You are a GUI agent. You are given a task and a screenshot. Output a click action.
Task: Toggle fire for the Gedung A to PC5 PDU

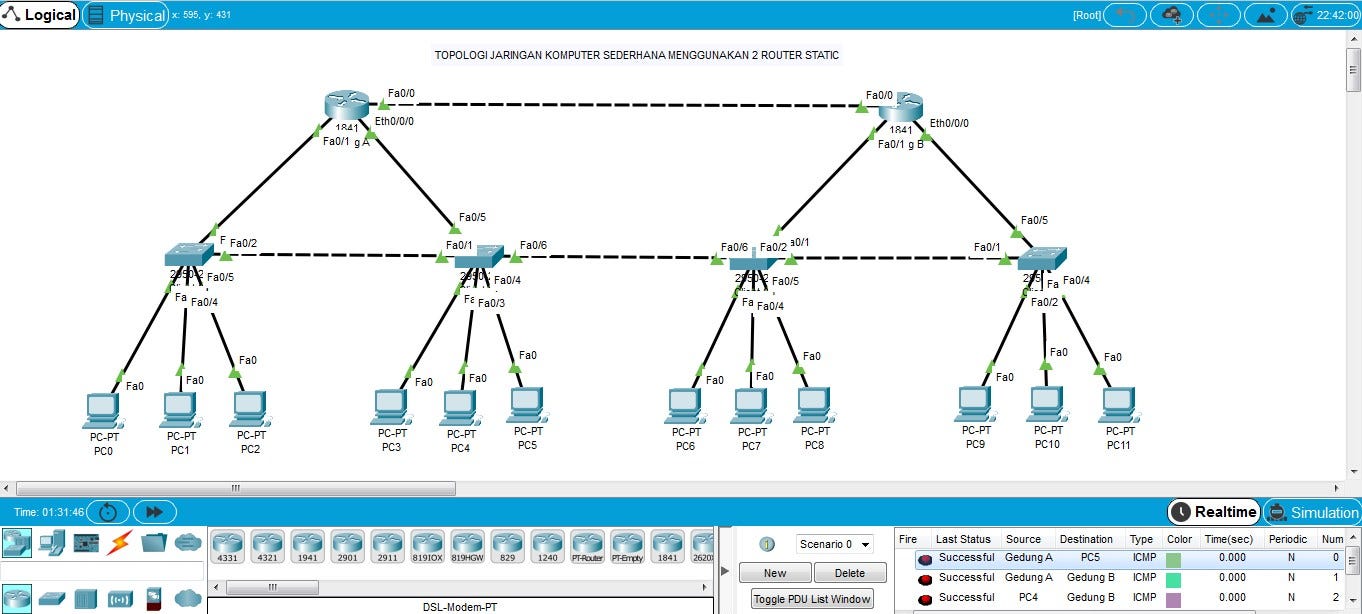[925, 557]
